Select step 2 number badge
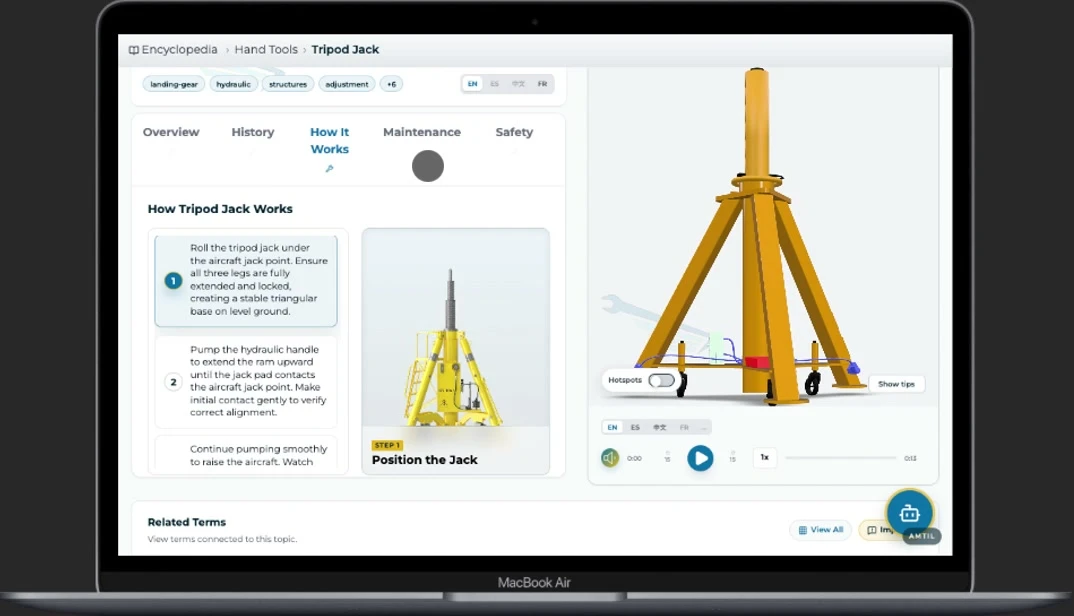Image resolution: width=1074 pixels, height=616 pixels. 173,381
